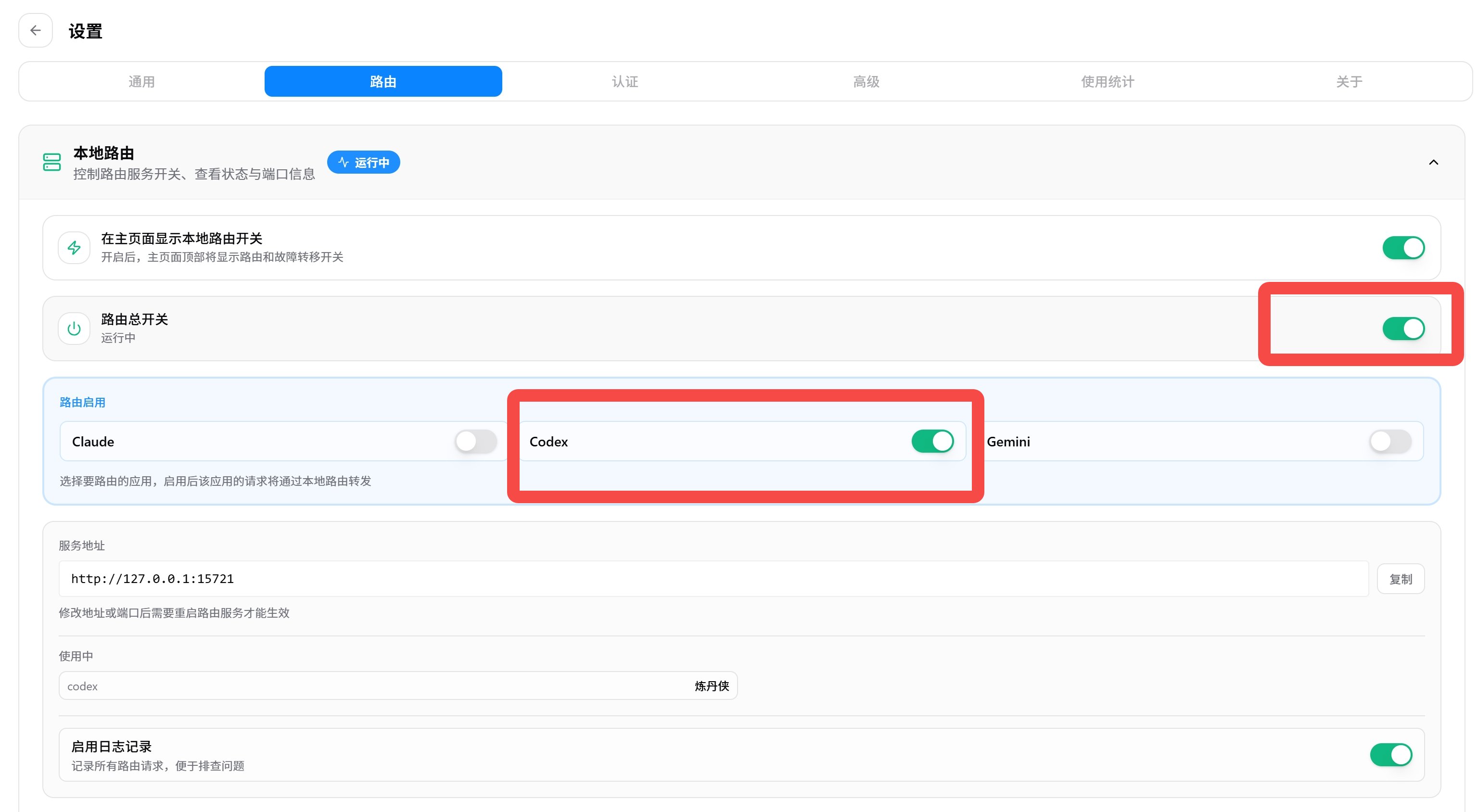
Task: Click the power icon beside 路由总开关
Action: tap(74, 329)
